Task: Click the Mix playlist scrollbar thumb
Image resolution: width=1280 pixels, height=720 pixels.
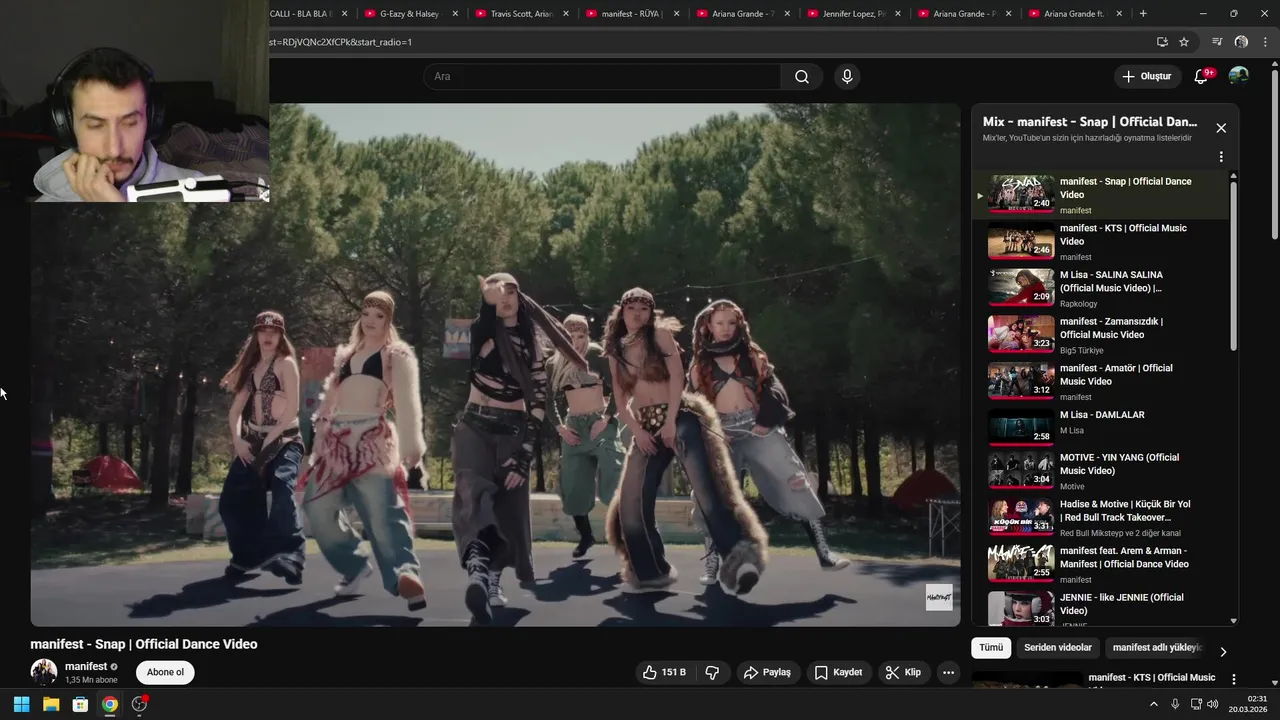Action: pyautogui.click(x=1233, y=265)
